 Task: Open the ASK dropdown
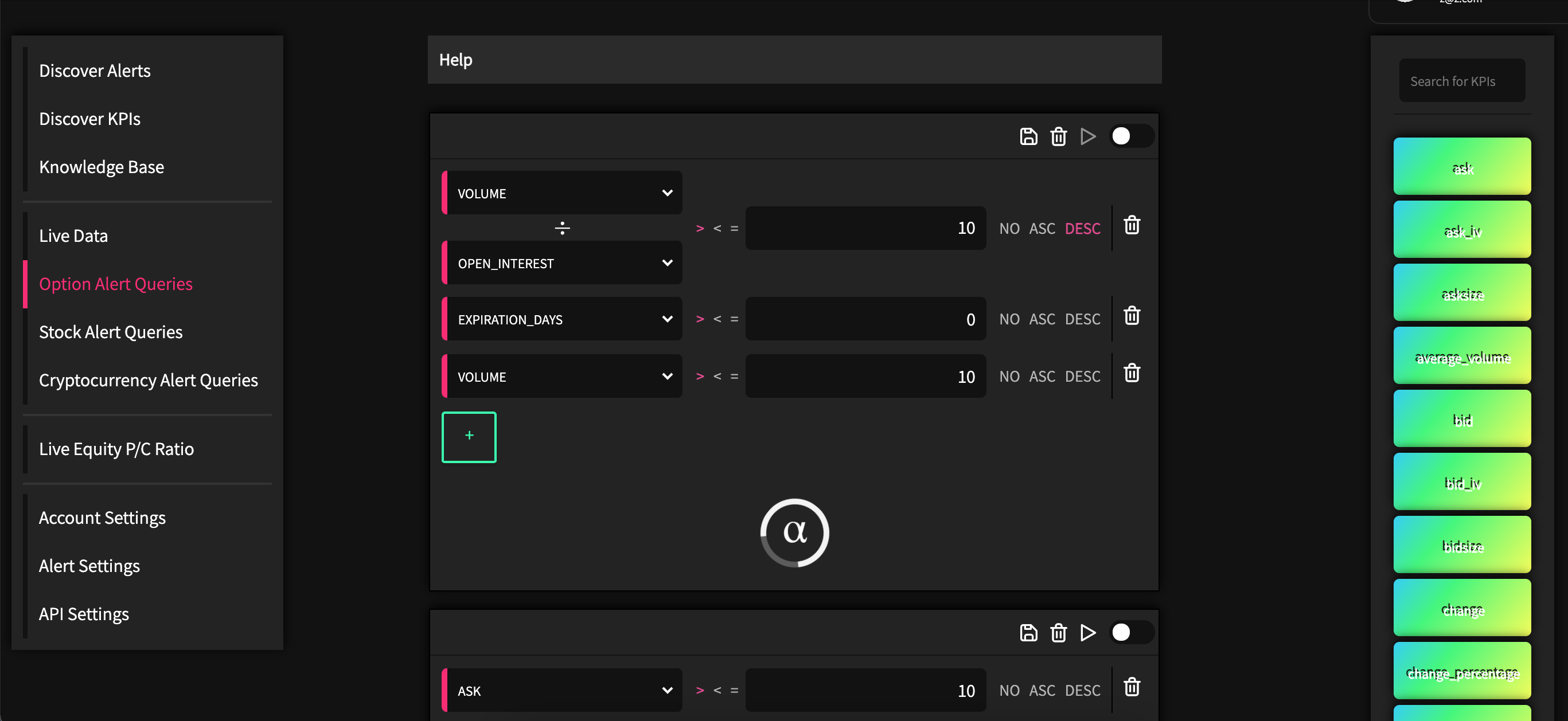click(562, 690)
